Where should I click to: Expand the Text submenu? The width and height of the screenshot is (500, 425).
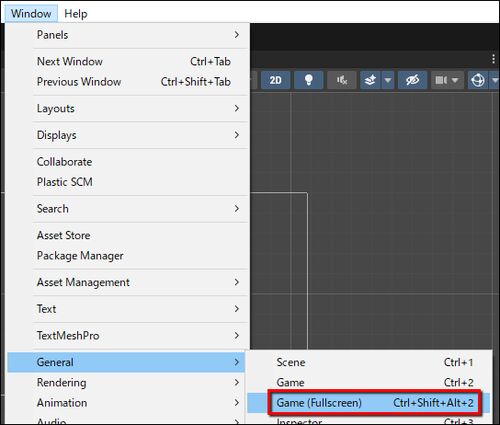(x=128, y=309)
